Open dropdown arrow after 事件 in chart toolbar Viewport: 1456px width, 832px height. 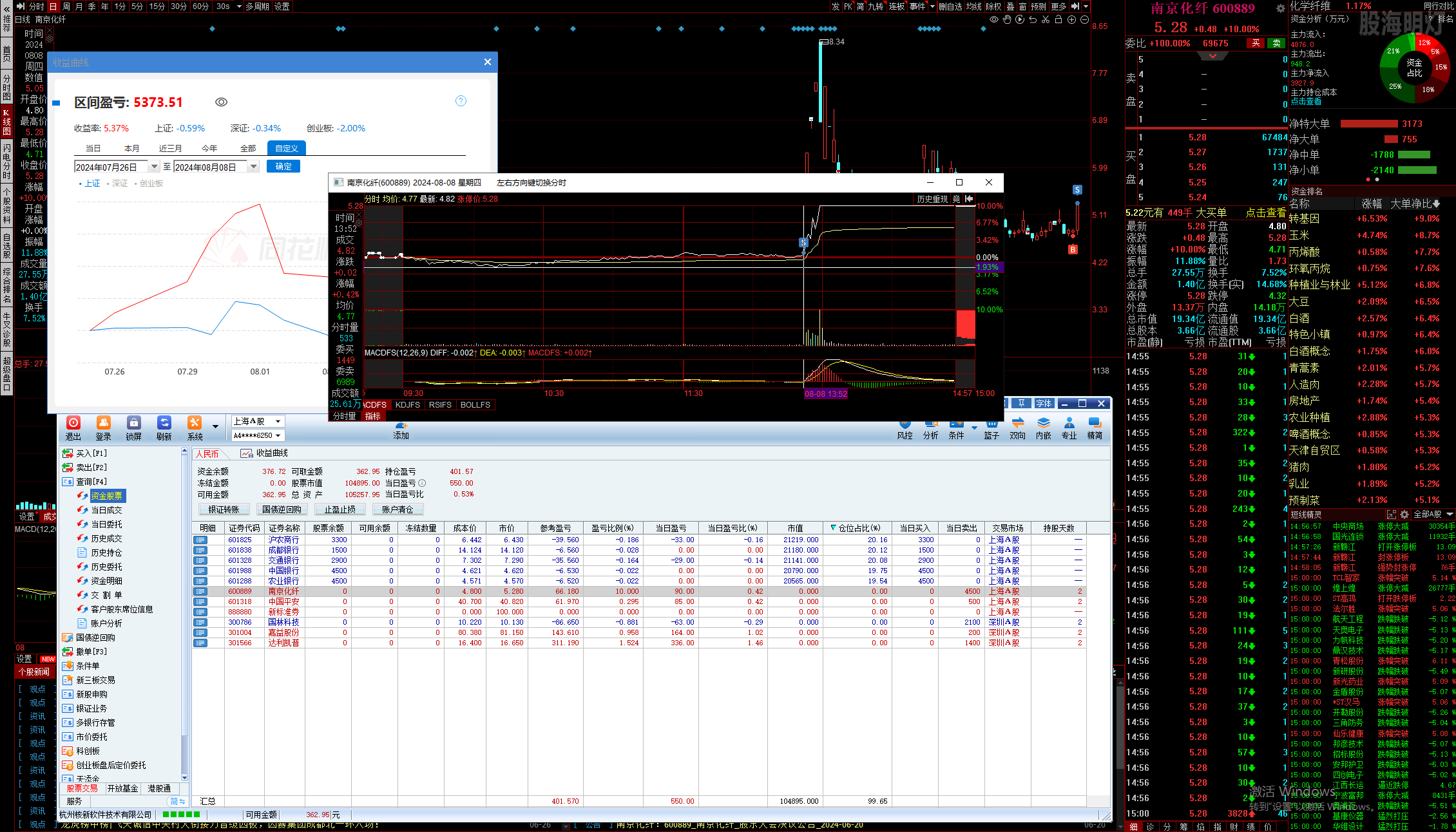click(x=932, y=6)
